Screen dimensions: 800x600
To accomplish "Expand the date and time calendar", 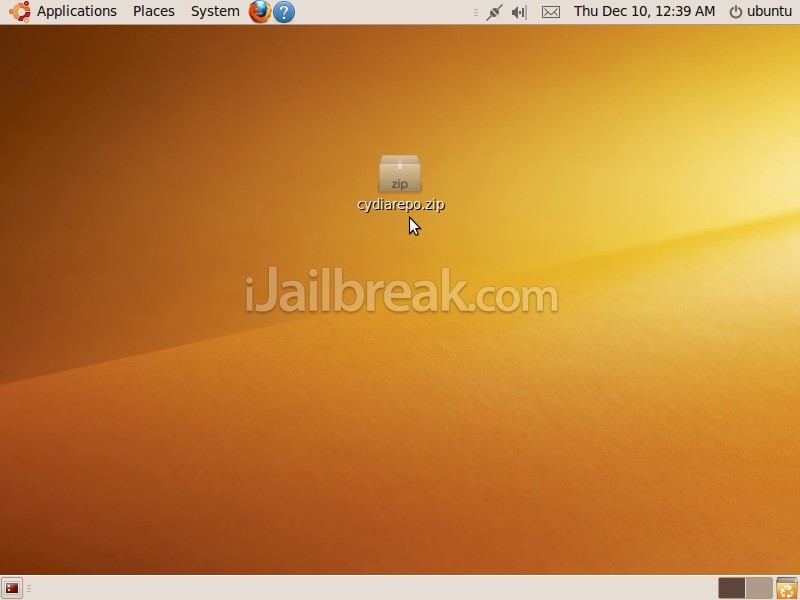I will coord(644,12).
